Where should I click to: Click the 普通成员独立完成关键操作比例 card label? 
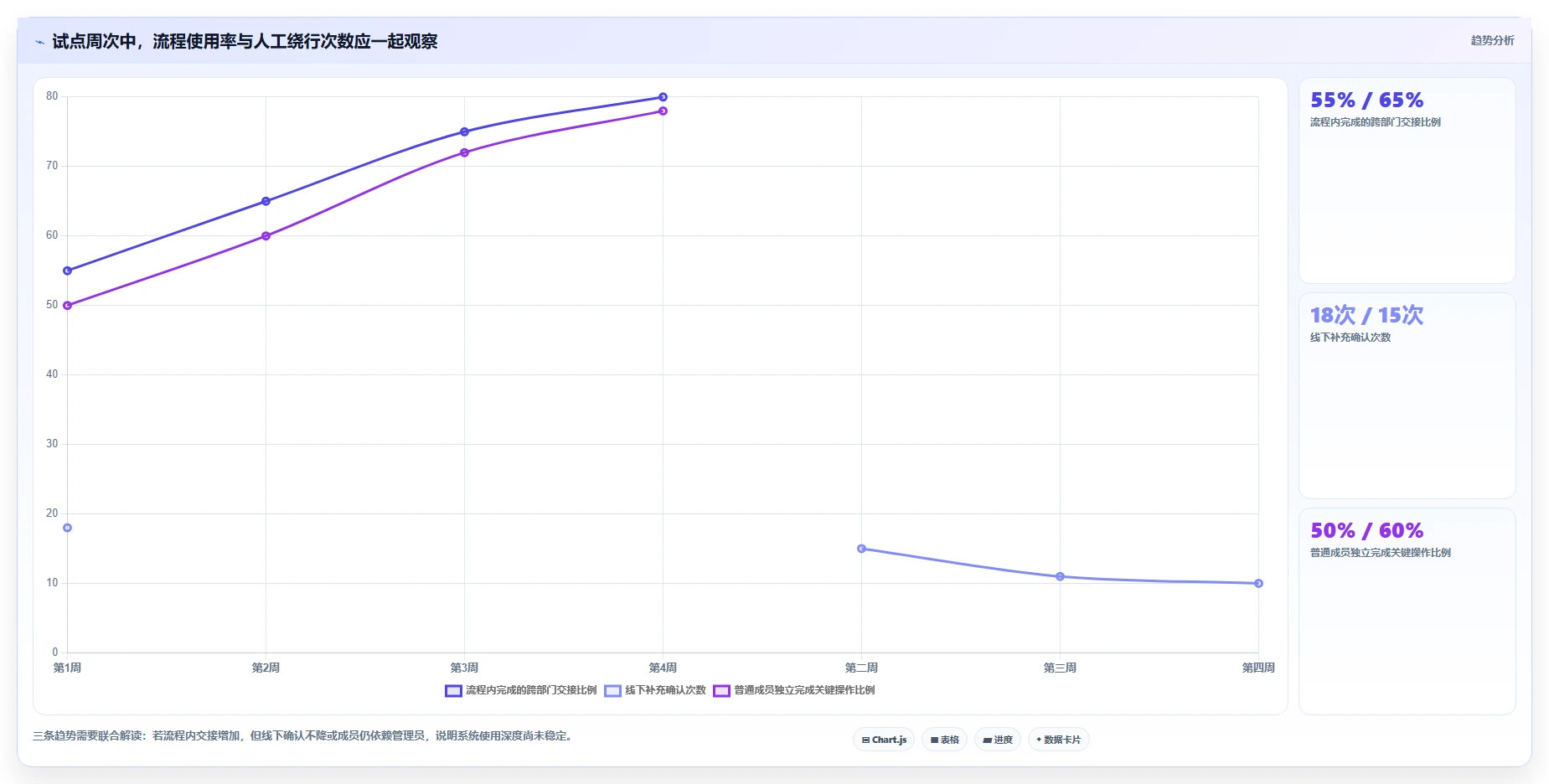point(1380,553)
